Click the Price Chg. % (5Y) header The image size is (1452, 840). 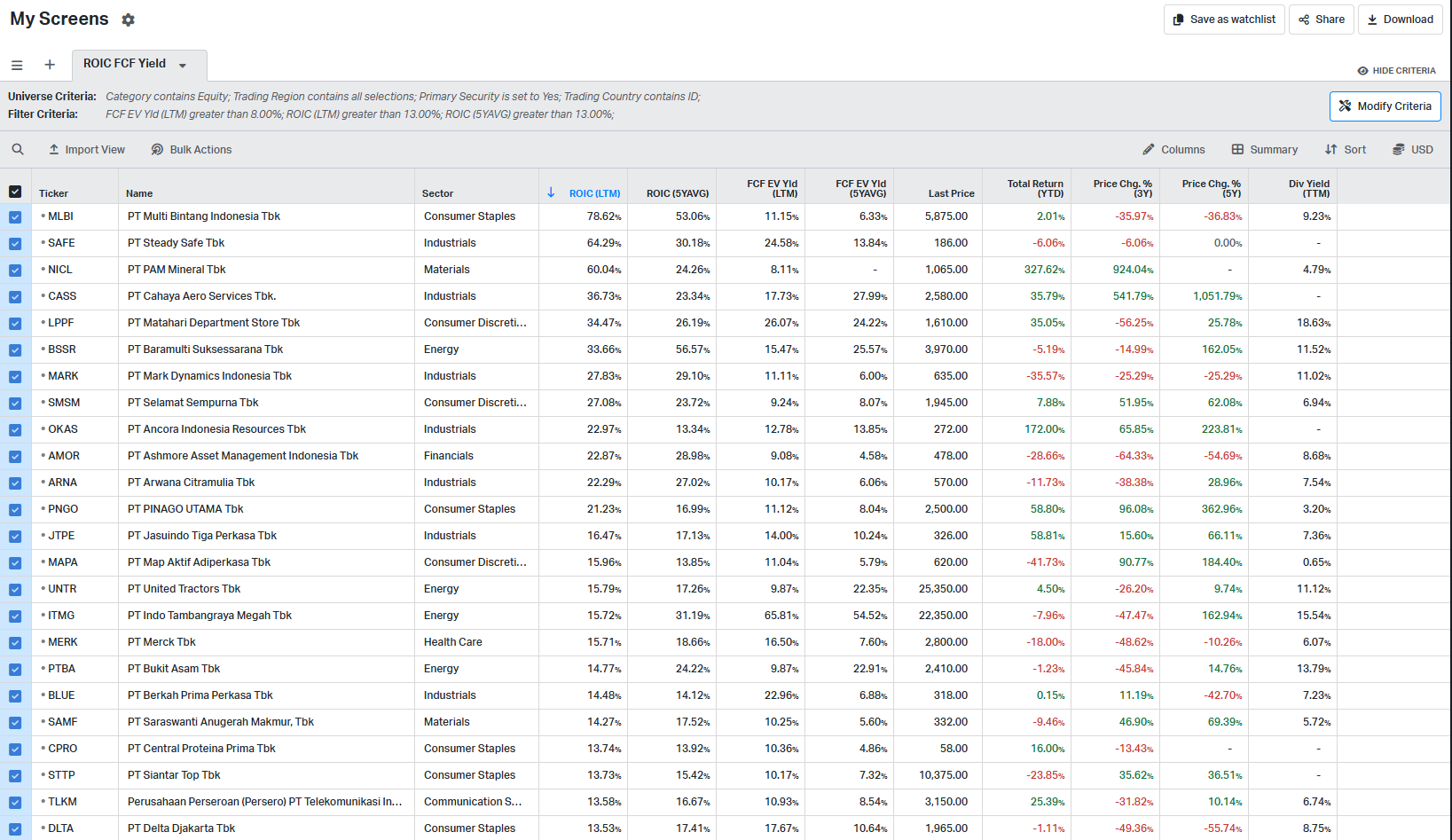[x=1212, y=188]
